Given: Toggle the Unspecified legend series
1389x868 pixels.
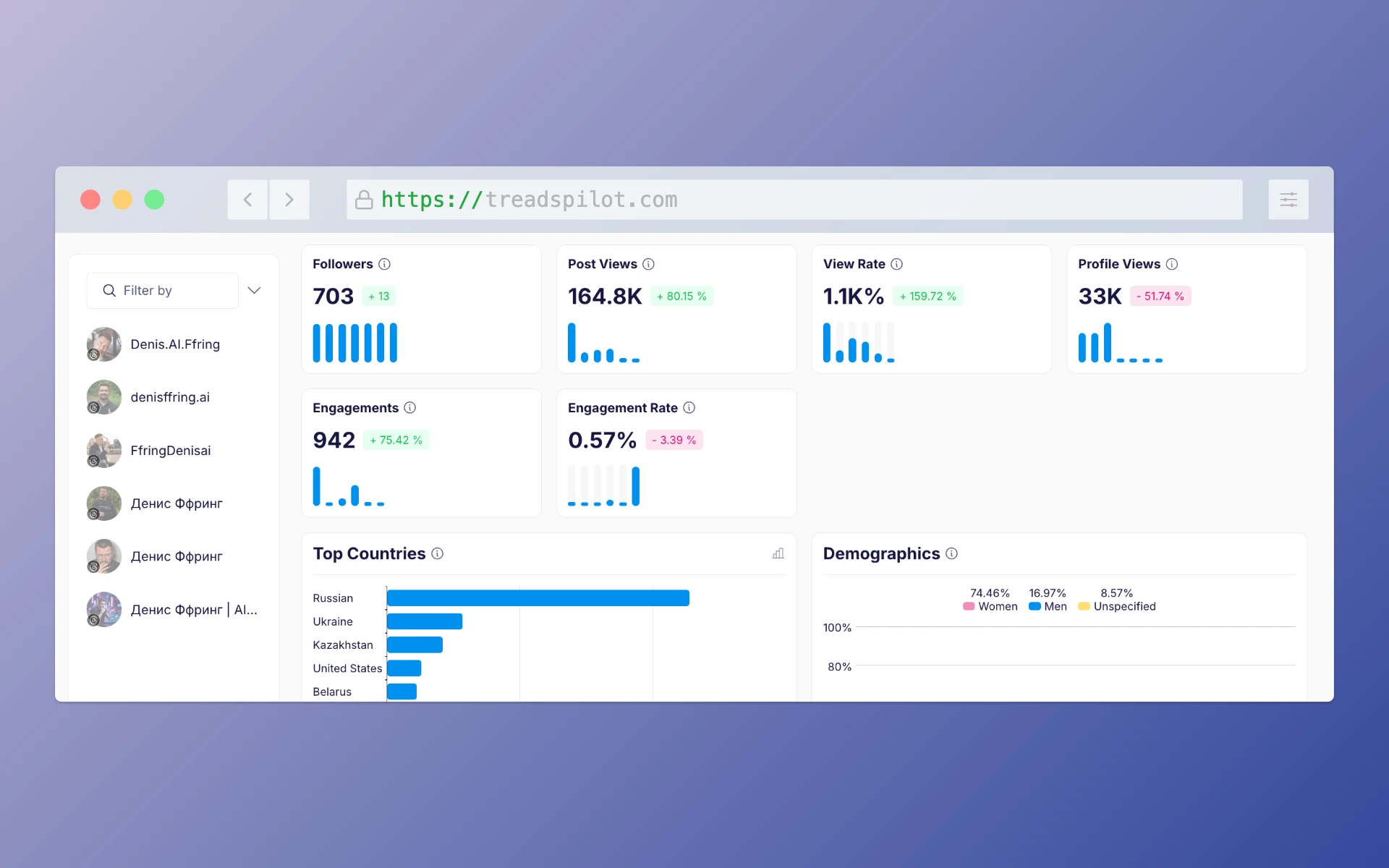Looking at the screenshot, I should tap(1117, 606).
